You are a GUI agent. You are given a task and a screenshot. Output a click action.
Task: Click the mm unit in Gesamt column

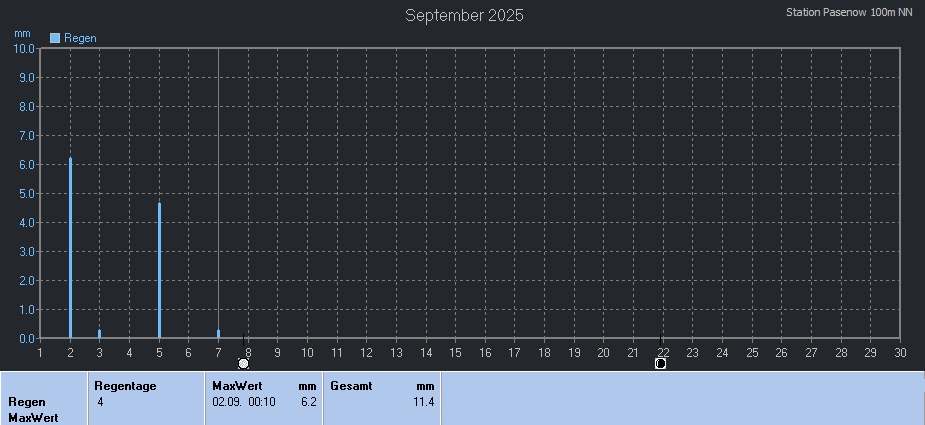tap(425, 387)
